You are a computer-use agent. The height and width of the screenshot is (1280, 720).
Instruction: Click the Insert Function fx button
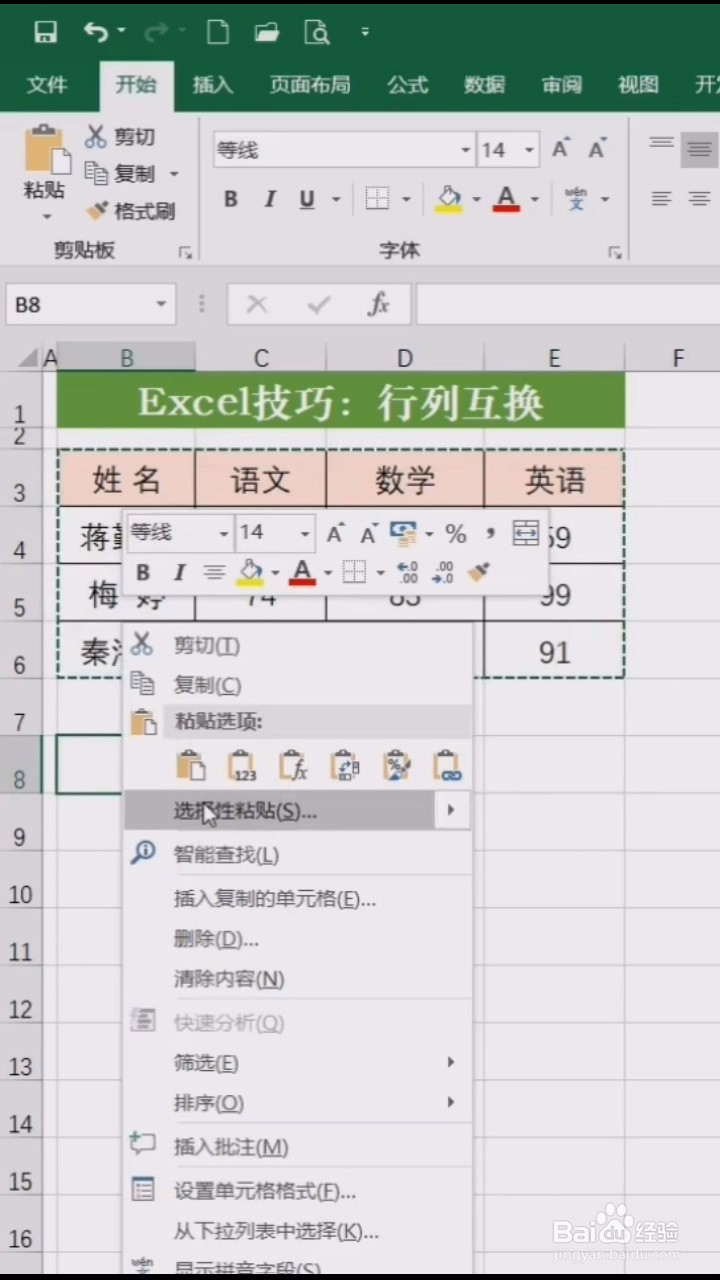click(378, 305)
